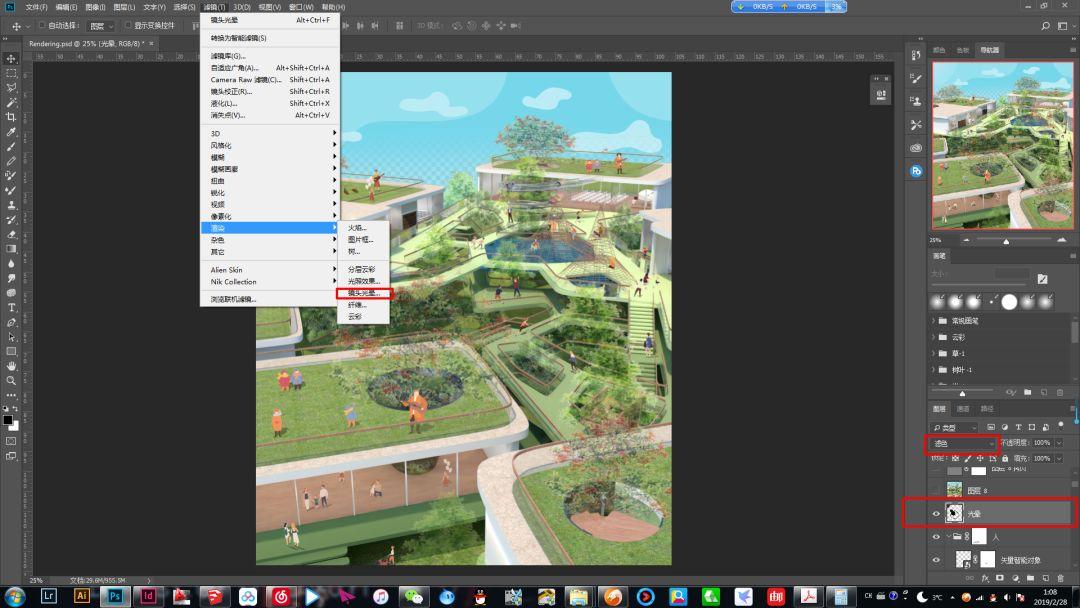Create a new layer
The width and height of the screenshot is (1080, 608).
1046,578
